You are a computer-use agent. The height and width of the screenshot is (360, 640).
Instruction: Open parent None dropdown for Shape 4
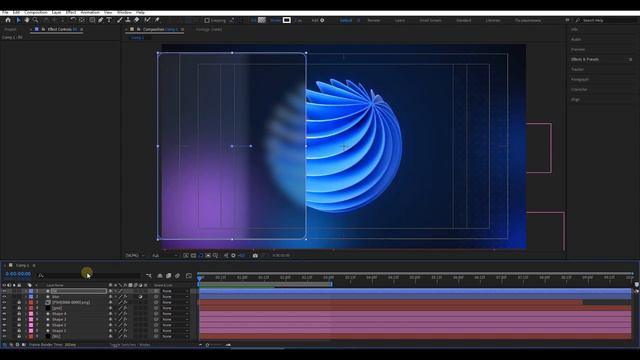(176, 314)
